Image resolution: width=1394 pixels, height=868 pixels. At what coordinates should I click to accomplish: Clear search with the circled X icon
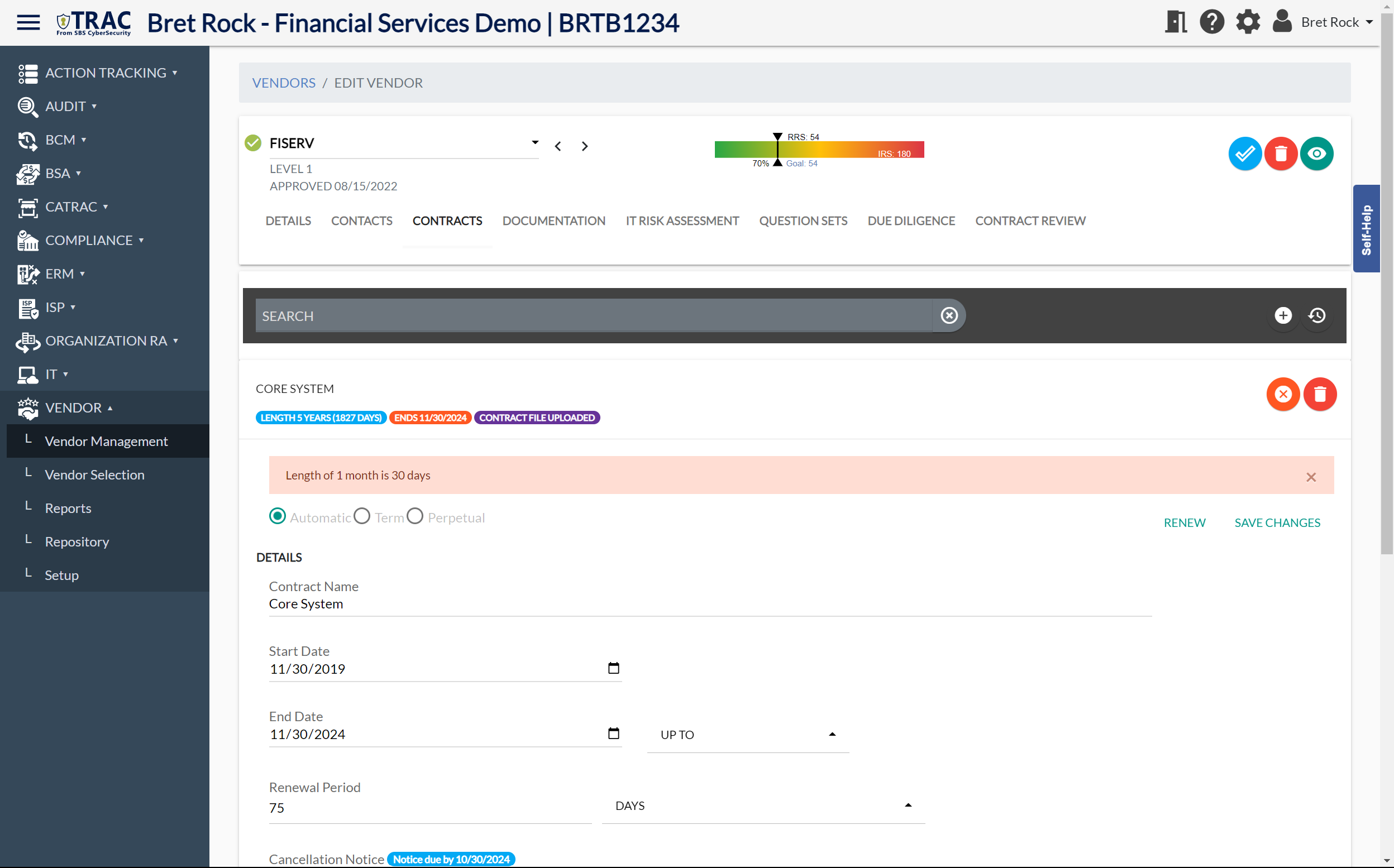point(949,315)
